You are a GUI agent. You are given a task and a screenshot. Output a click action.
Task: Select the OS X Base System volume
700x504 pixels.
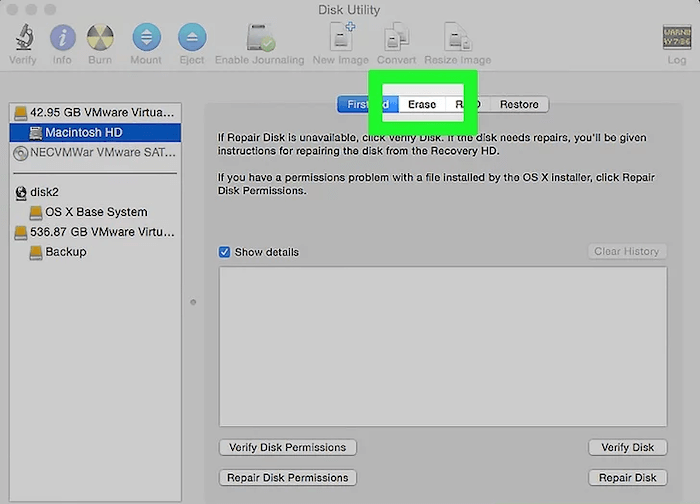pyautogui.click(x=95, y=212)
